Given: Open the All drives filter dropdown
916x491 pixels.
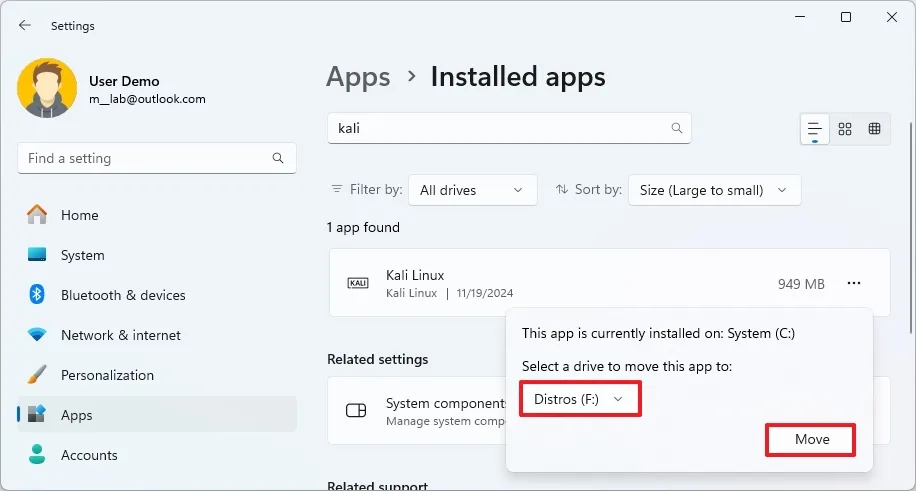Looking at the screenshot, I should [473, 190].
